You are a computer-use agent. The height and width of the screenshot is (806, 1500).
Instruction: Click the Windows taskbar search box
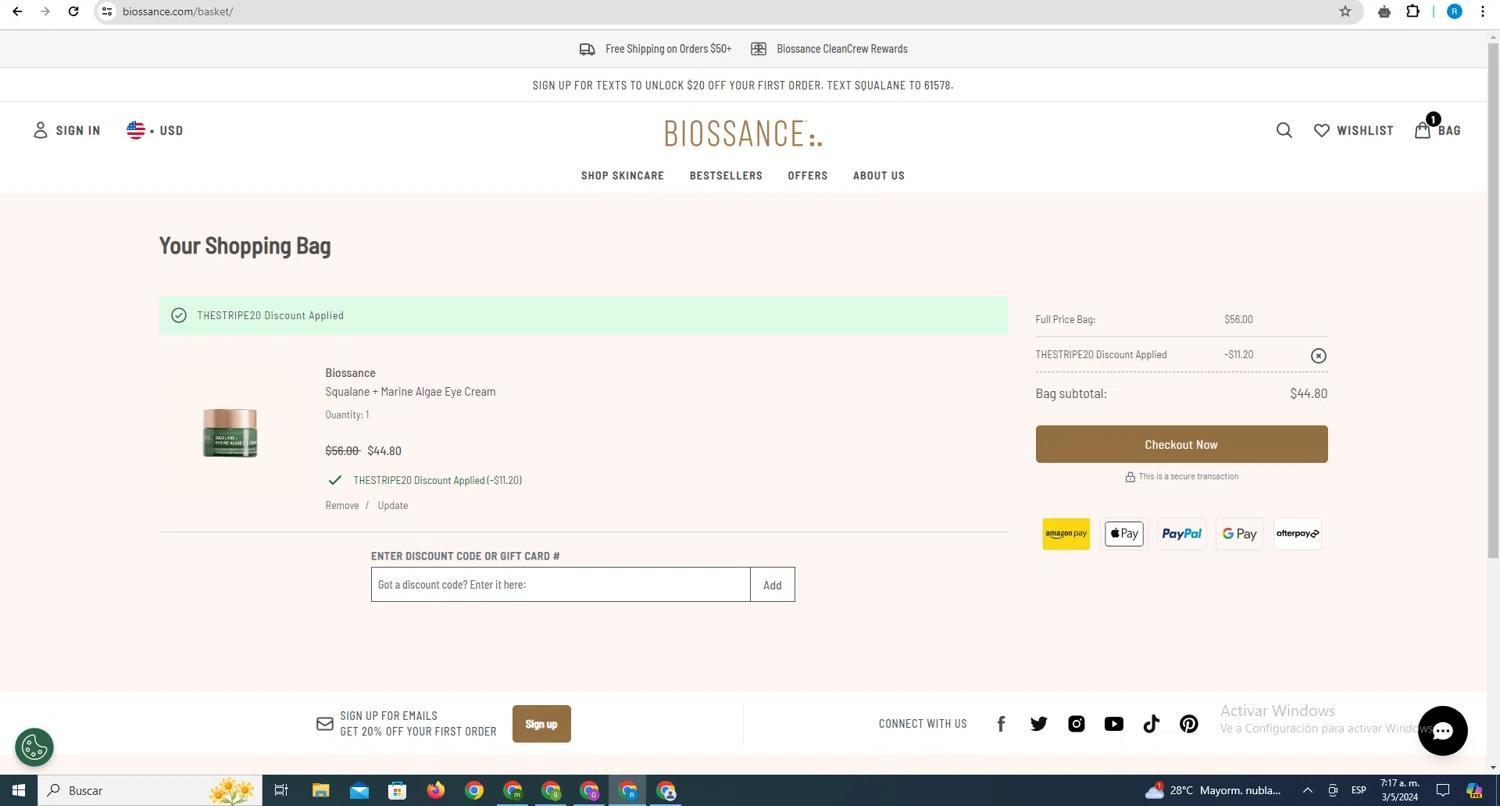pyautogui.click(x=150, y=790)
